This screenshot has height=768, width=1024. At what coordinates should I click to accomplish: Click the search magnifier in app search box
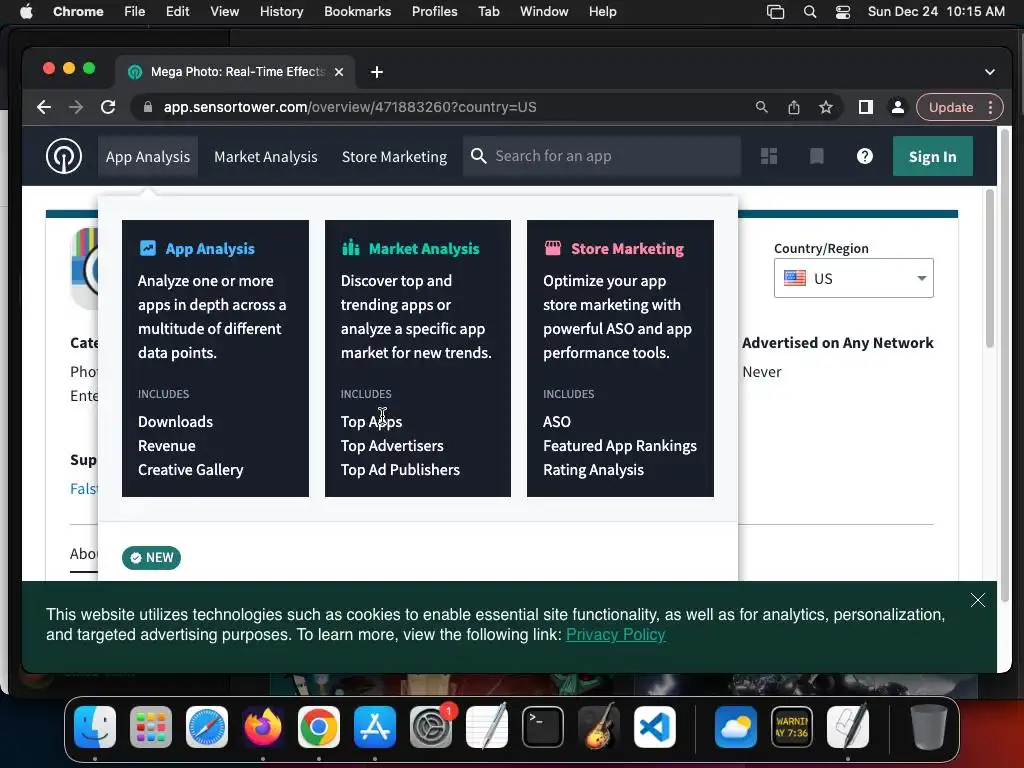point(479,156)
